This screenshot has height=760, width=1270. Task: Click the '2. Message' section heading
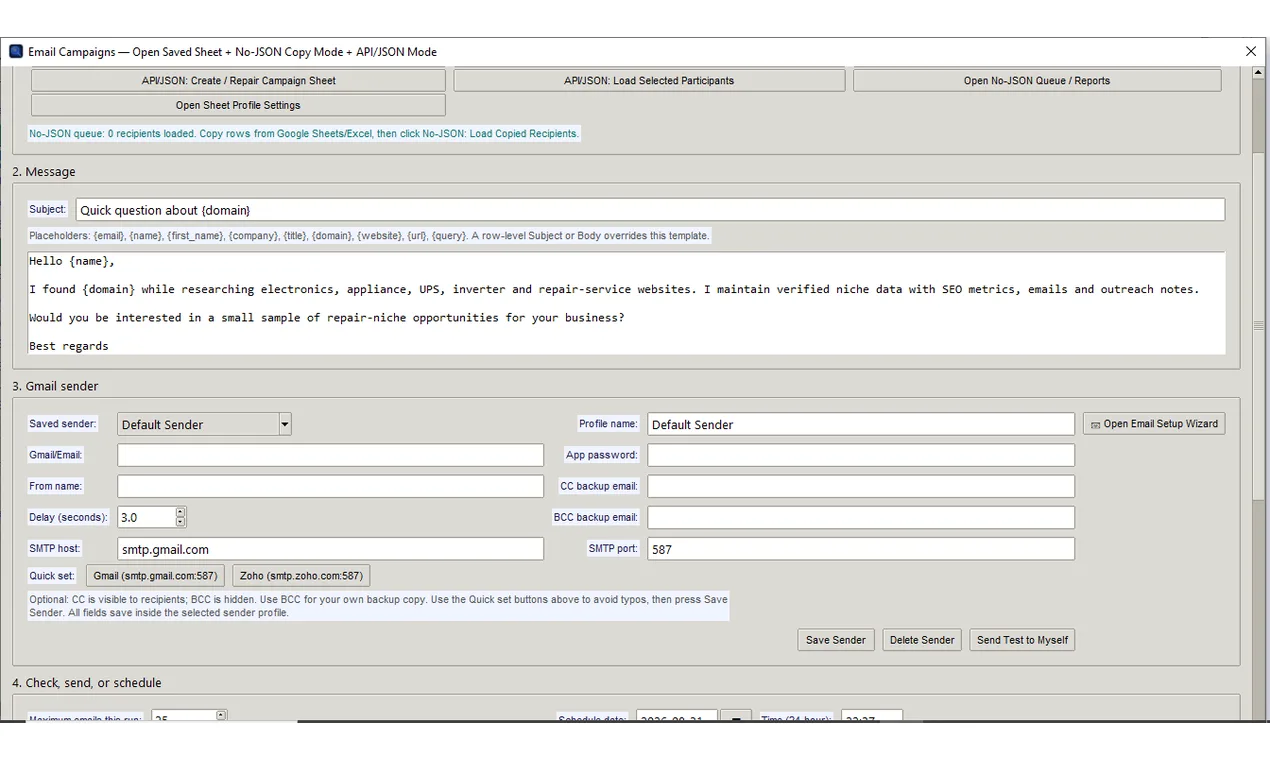pos(44,172)
